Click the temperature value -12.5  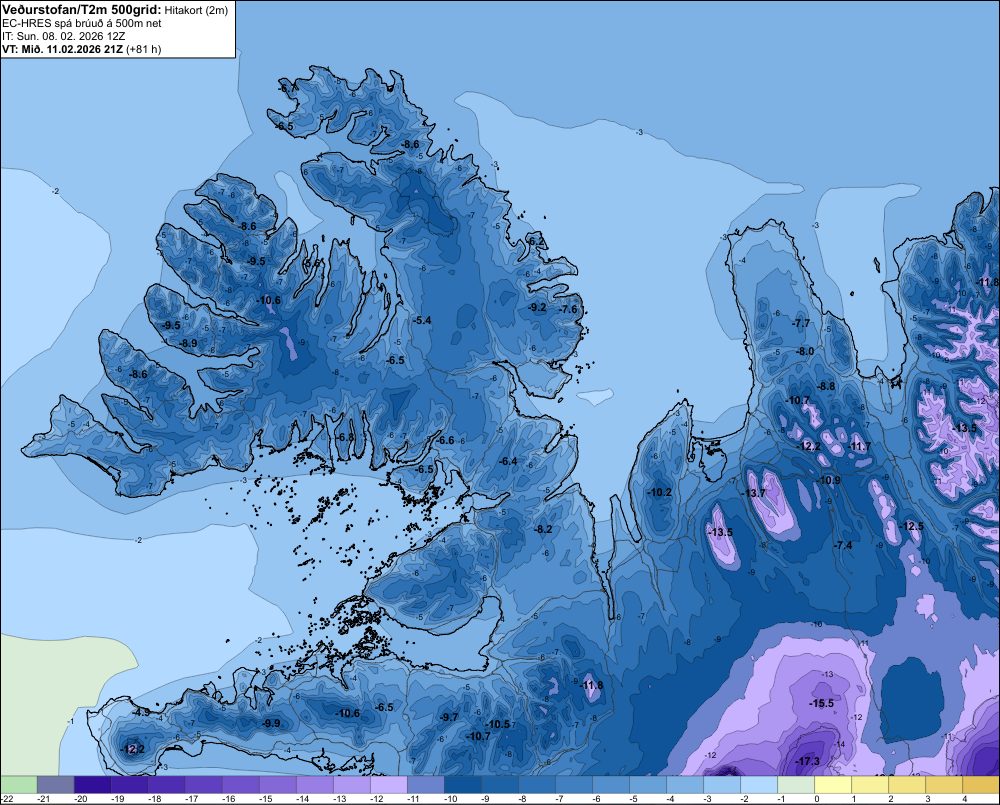pyautogui.click(x=911, y=526)
